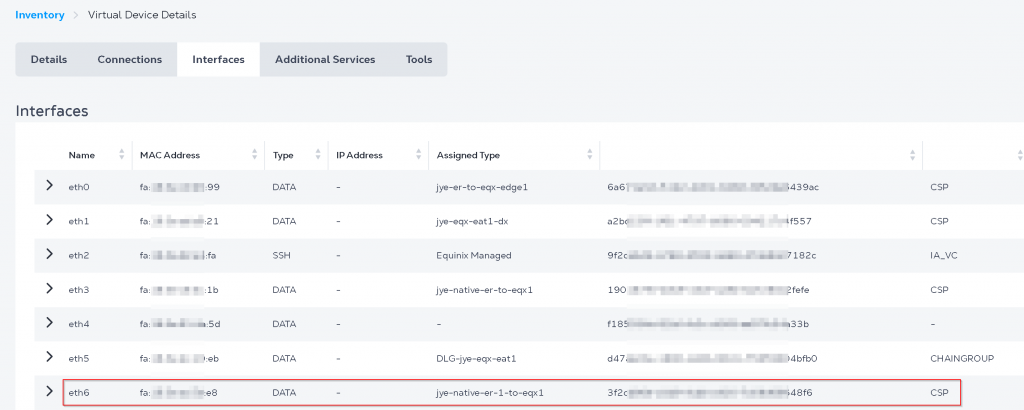Image resolution: width=1024 pixels, height=410 pixels.
Task: Select the jye-native-er-1-to-eqx1 cell
Action: point(491,392)
